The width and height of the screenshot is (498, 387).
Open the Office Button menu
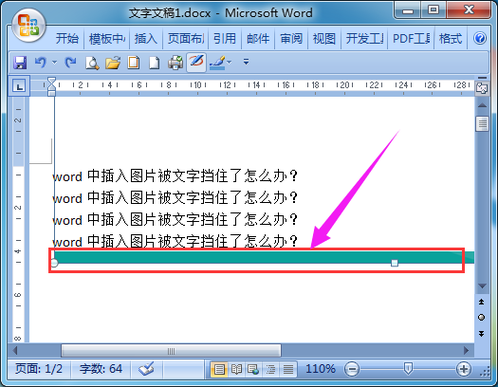pyautogui.click(x=29, y=26)
